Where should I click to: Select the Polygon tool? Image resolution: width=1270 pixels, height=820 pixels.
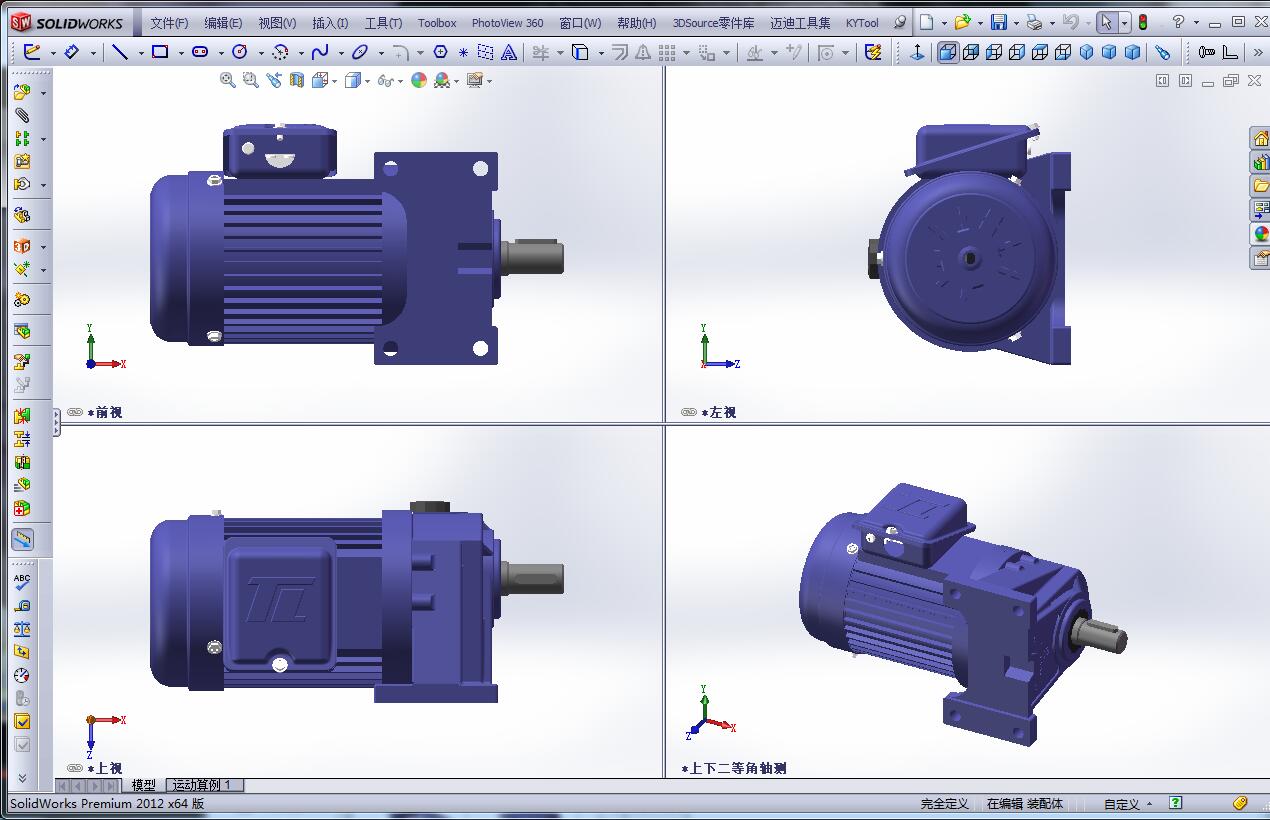coord(440,52)
